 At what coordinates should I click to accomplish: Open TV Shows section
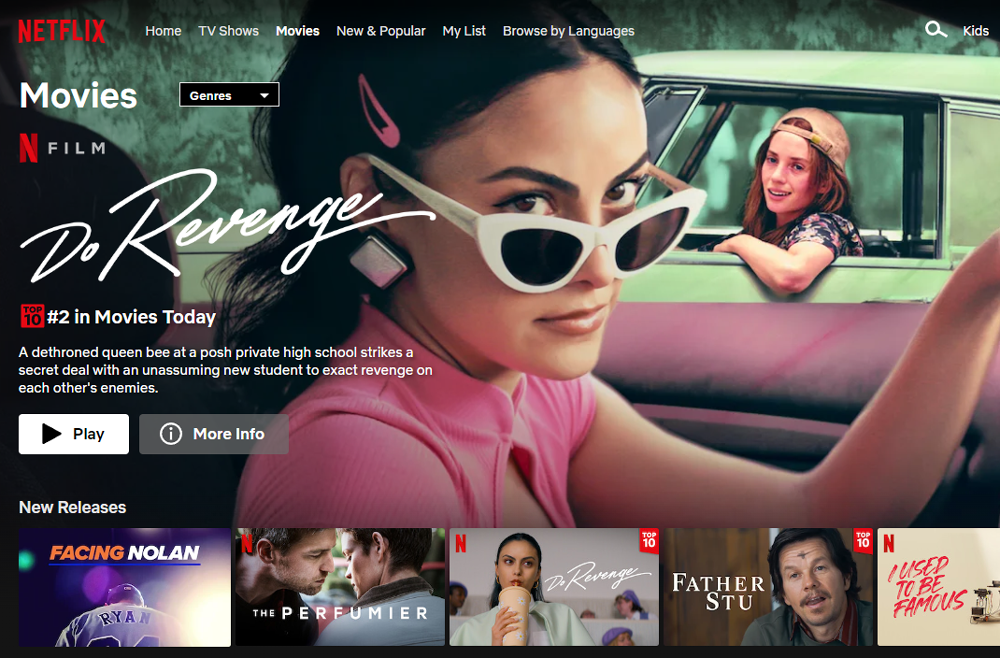[228, 31]
